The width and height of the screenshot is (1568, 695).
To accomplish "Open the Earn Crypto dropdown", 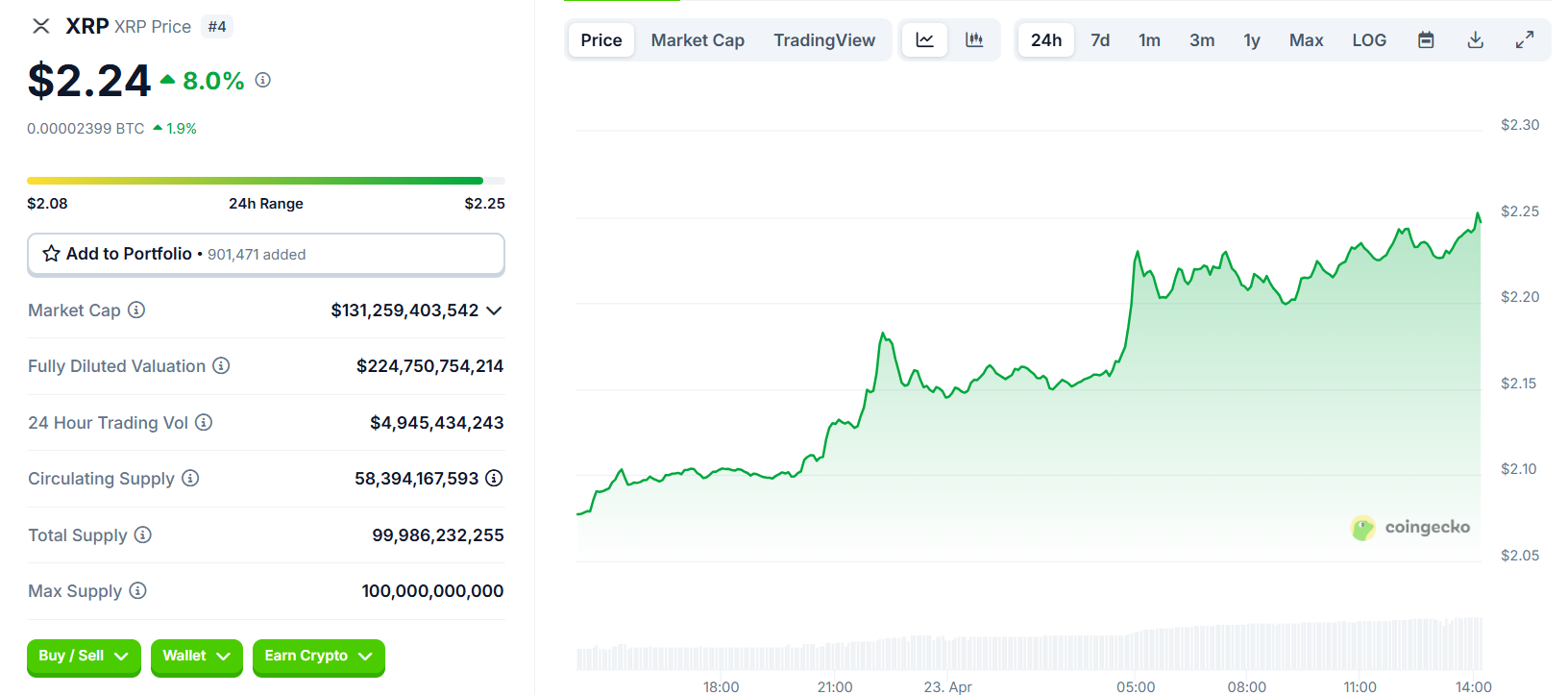I will click(x=318, y=657).
